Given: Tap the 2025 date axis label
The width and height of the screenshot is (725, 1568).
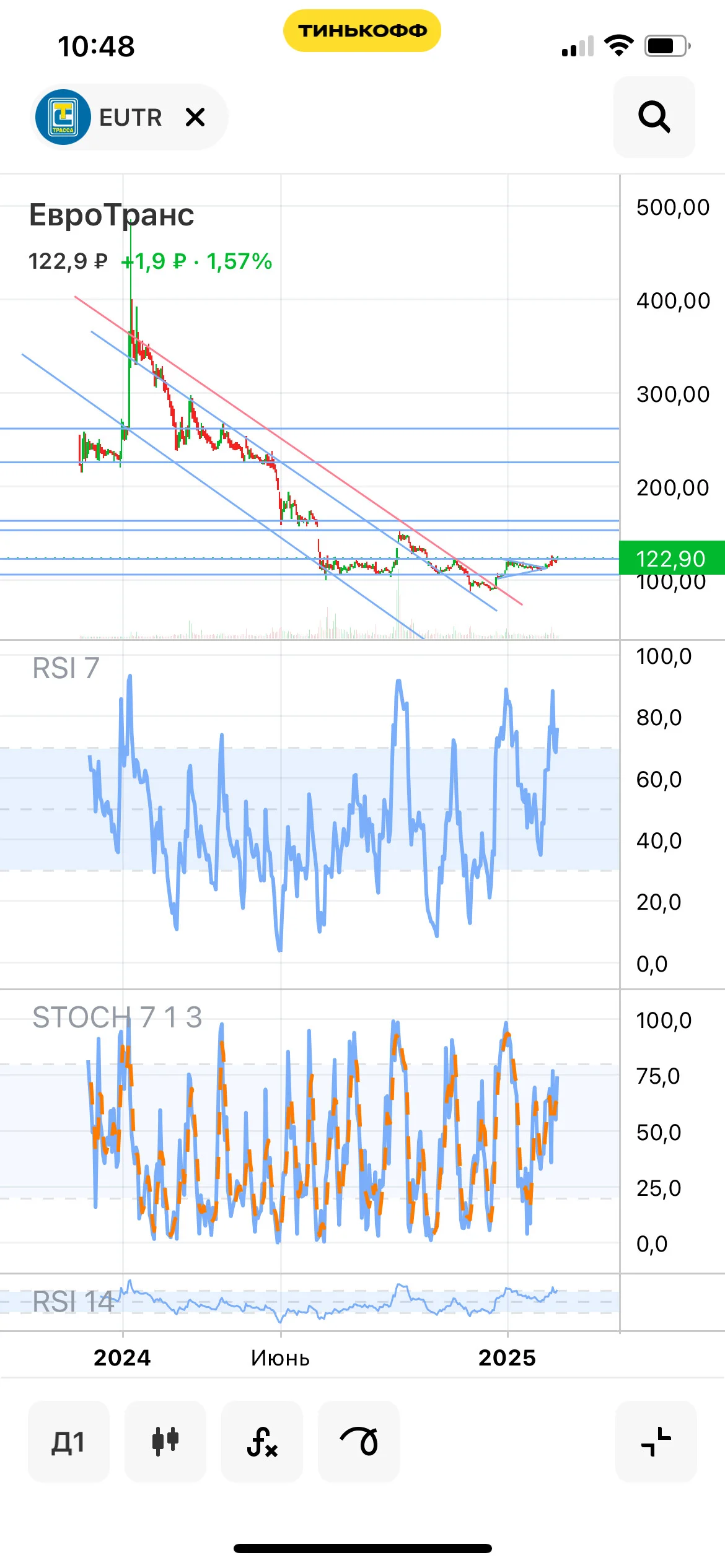Looking at the screenshot, I should click(x=507, y=1357).
